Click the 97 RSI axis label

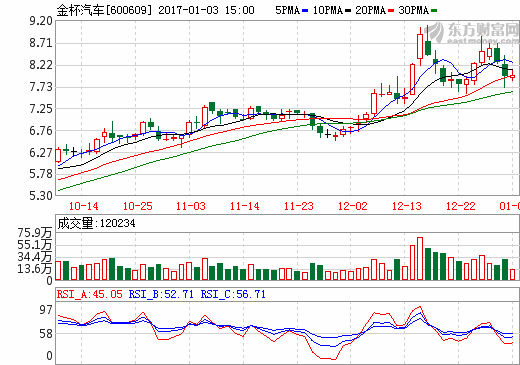click(46, 310)
